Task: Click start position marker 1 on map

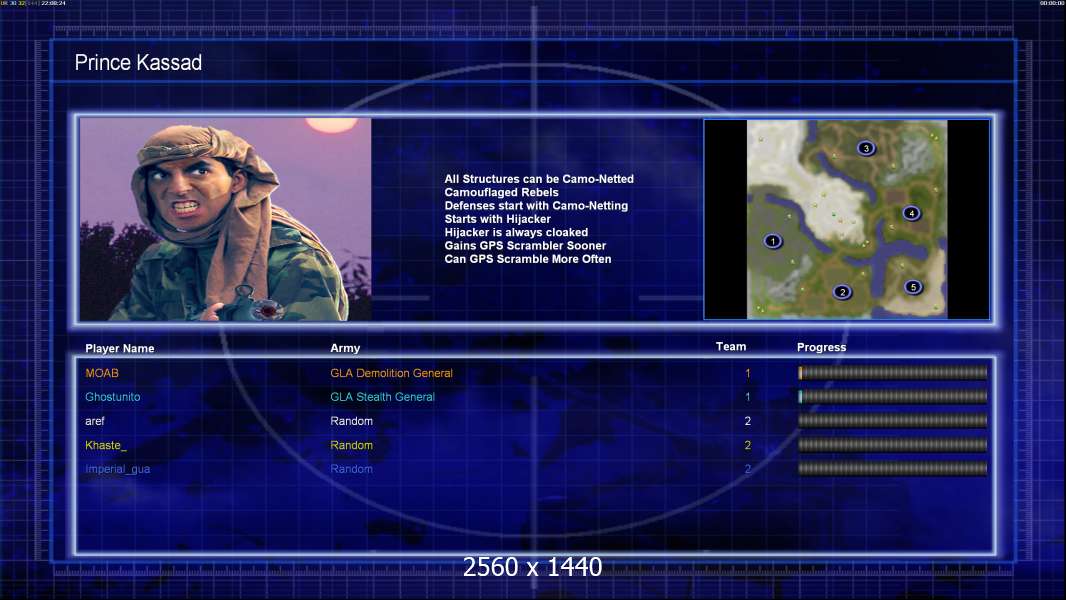Action: pos(772,241)
